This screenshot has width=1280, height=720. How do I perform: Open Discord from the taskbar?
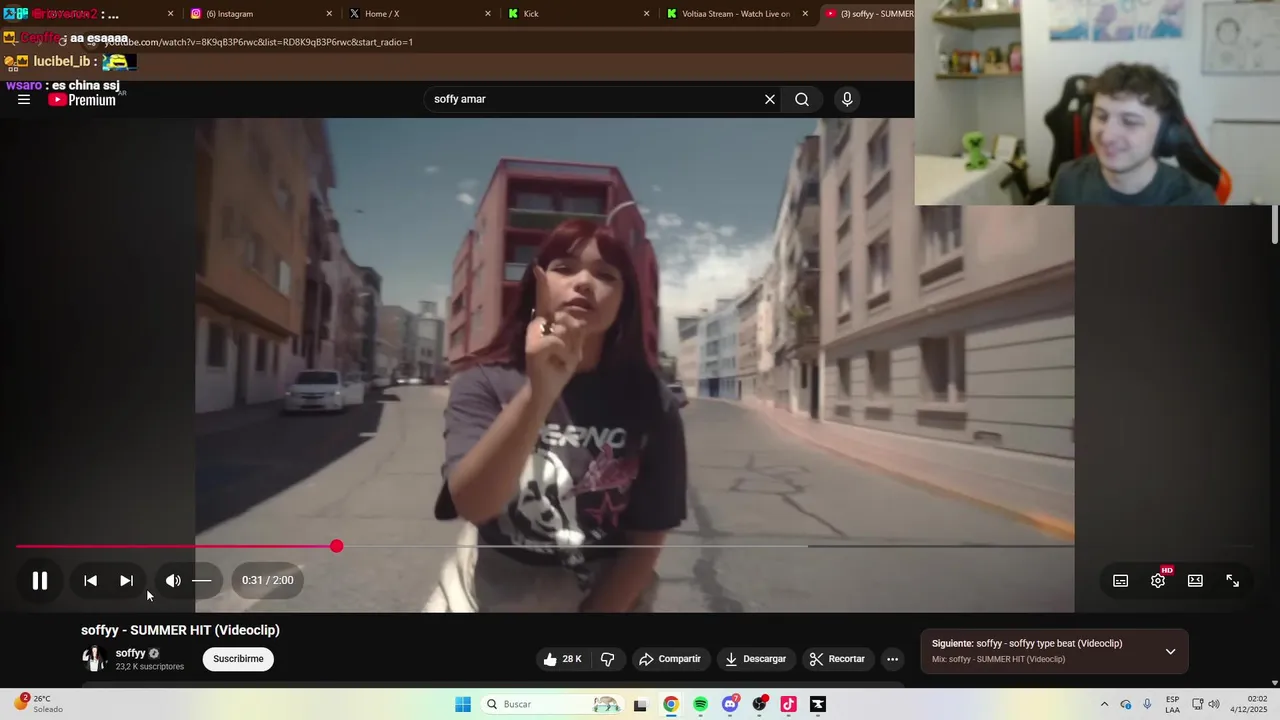pos(730,704)
